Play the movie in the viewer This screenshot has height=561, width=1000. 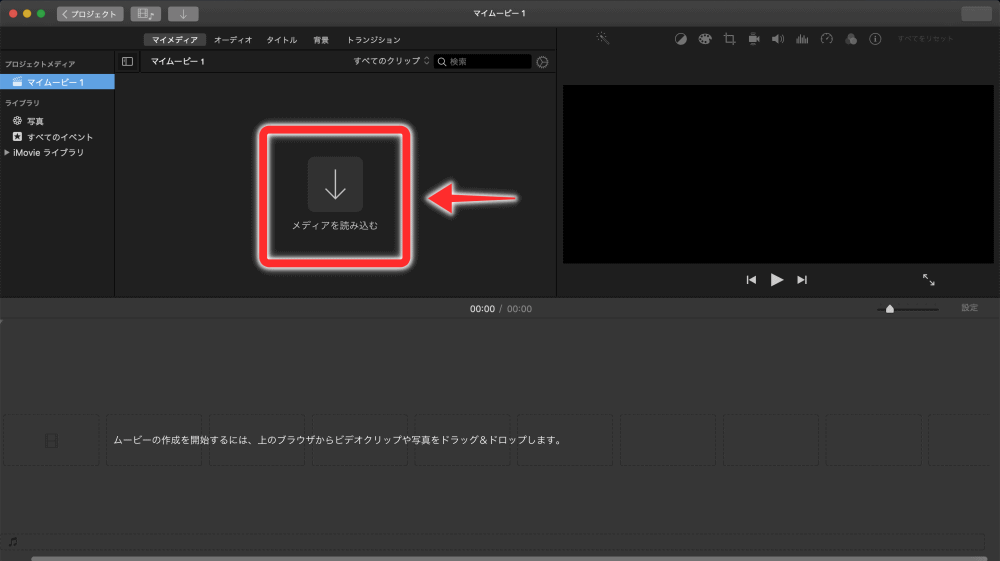(776, 279)
